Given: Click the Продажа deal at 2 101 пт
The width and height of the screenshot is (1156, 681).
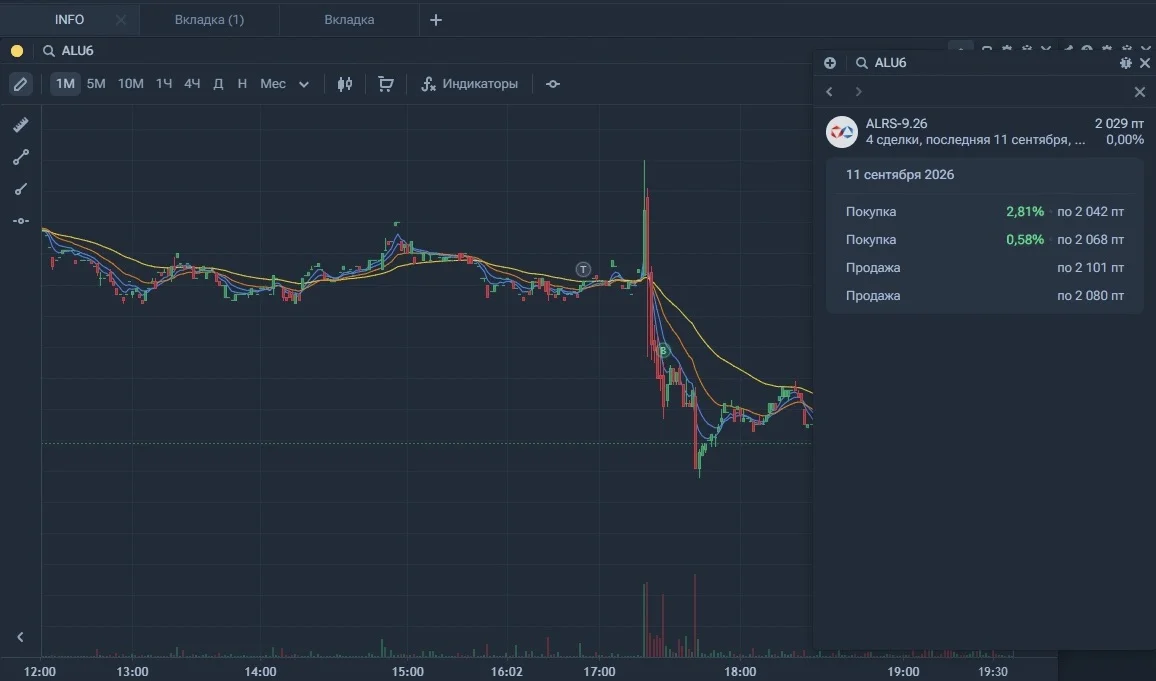Looking at the screenshot, I should click(985, 268).
